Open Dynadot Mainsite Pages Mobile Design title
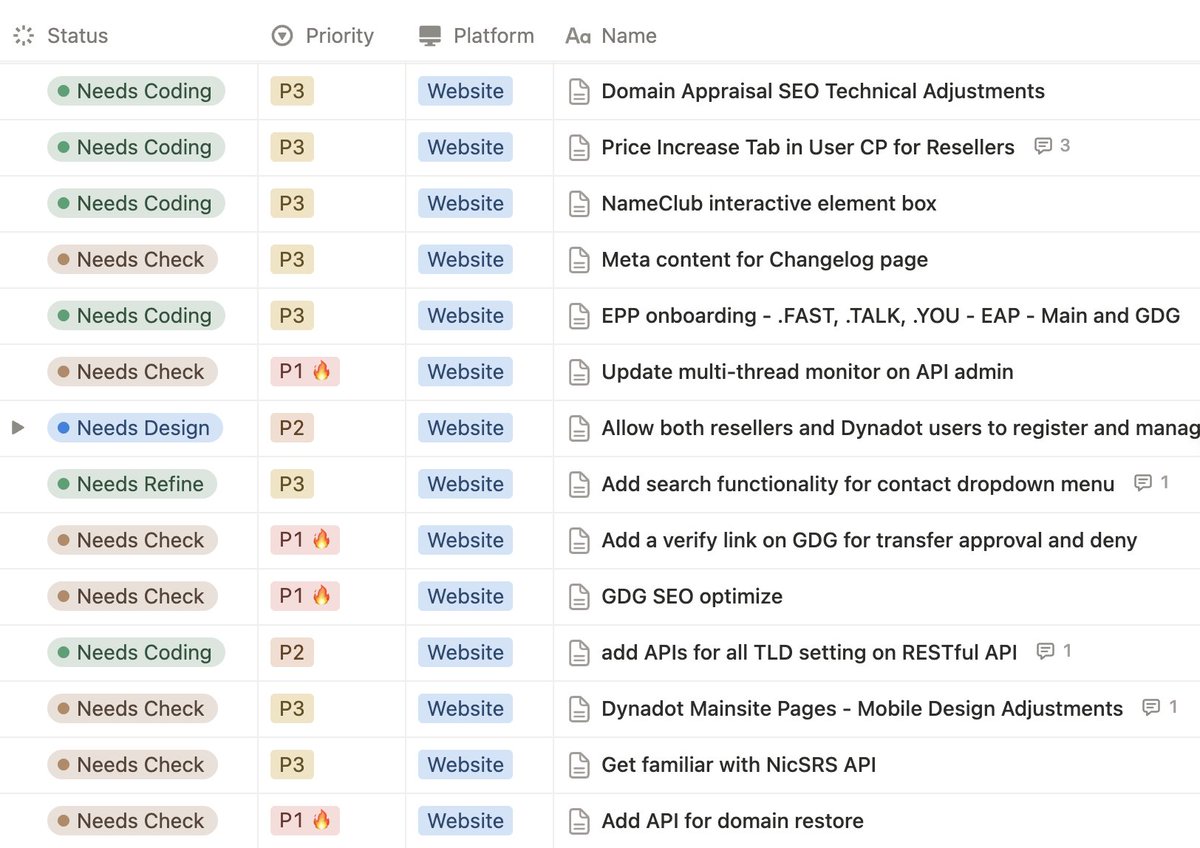Screen dimensions: 1200x848 point(863,708)
